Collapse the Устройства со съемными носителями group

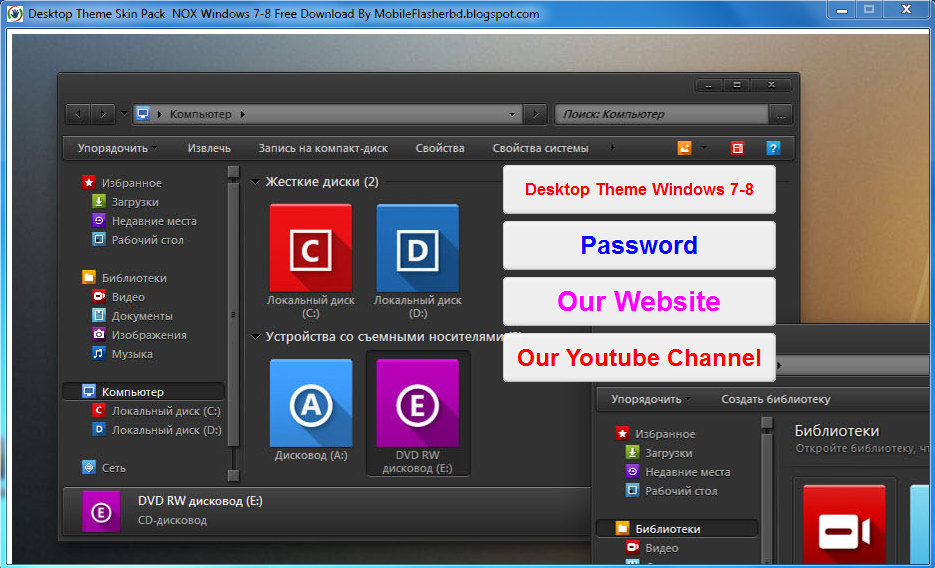pos(255,337)
